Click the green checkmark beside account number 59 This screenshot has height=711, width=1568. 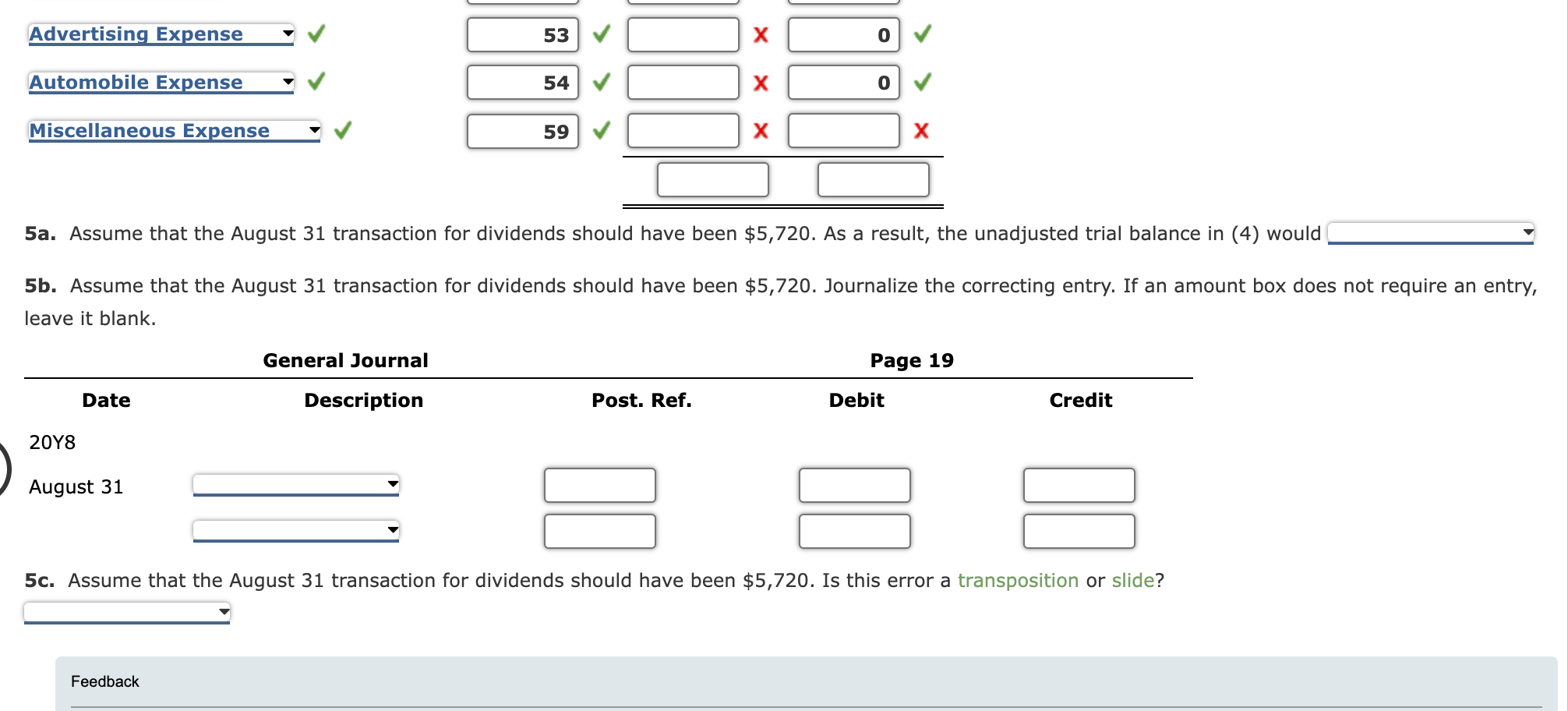click(600, 131)
